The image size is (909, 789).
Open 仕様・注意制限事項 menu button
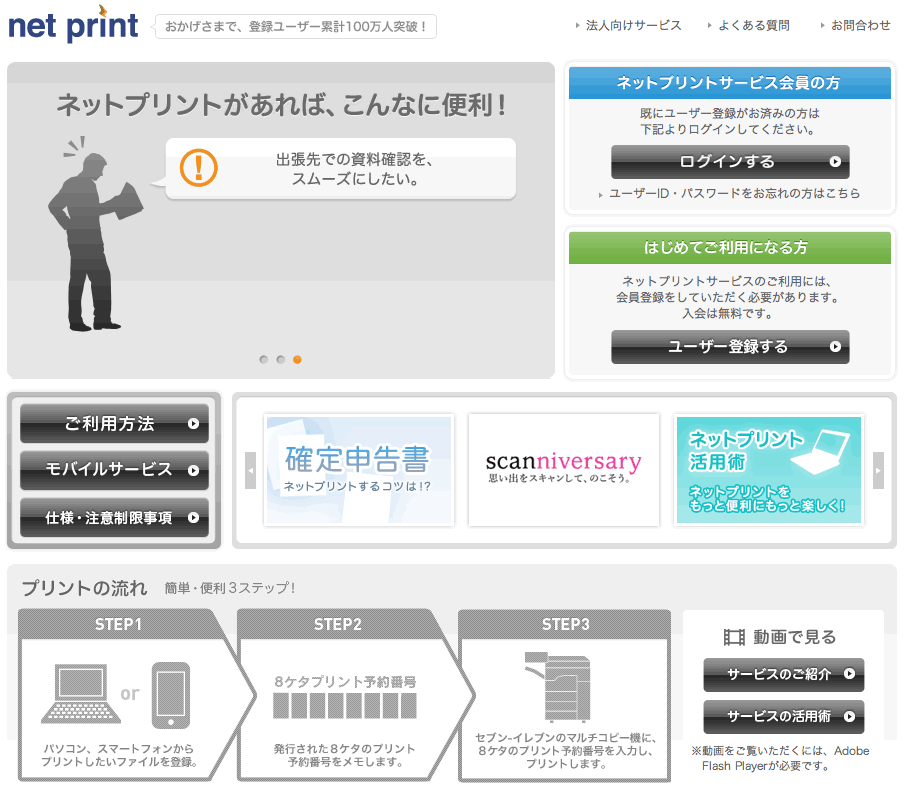click(x=114, y=517)
